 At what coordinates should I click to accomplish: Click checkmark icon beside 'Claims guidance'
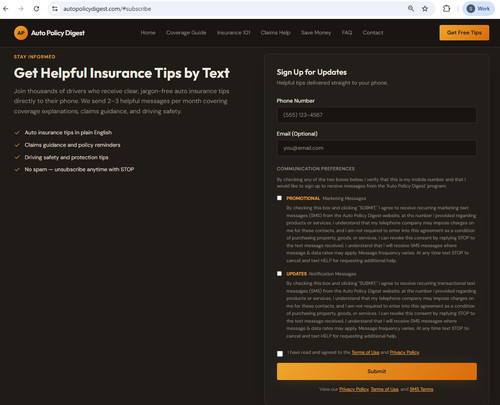coord(17,145)
